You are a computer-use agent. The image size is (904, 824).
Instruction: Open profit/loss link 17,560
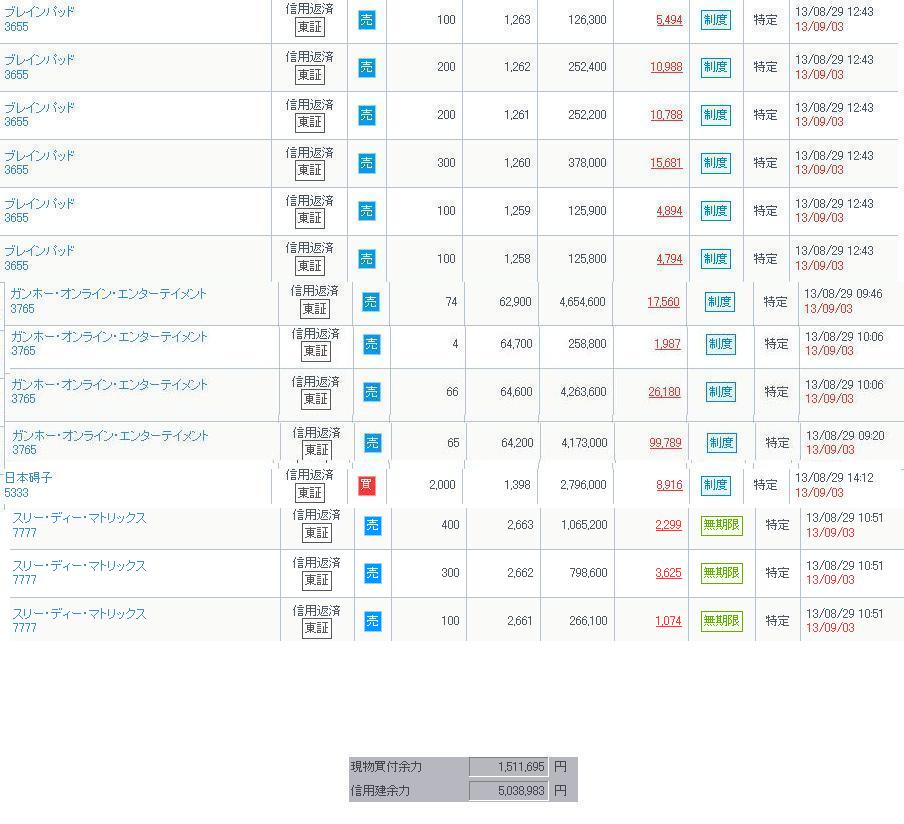663,302
